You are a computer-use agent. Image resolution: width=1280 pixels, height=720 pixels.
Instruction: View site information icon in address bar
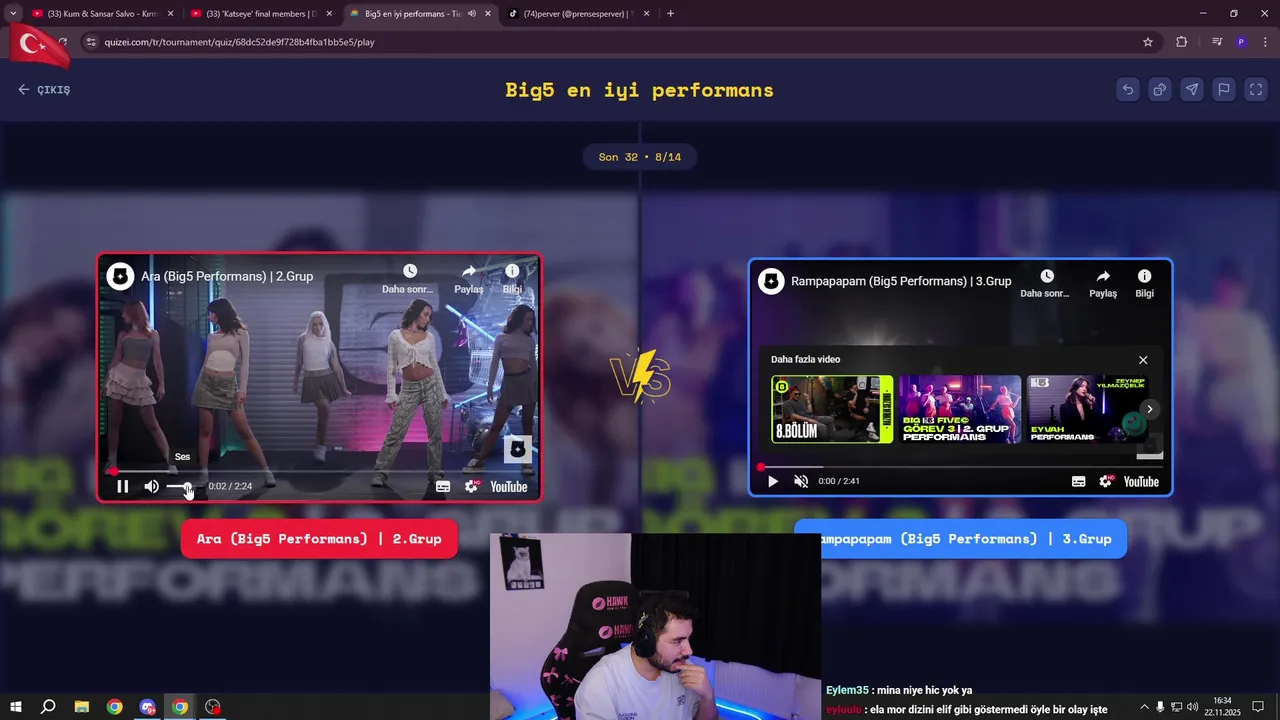[x=91, y=42]
